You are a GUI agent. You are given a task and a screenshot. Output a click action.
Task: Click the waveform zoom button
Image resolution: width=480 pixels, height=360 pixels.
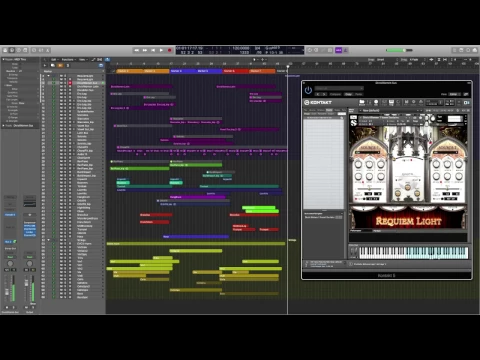[x=431, y=60]
